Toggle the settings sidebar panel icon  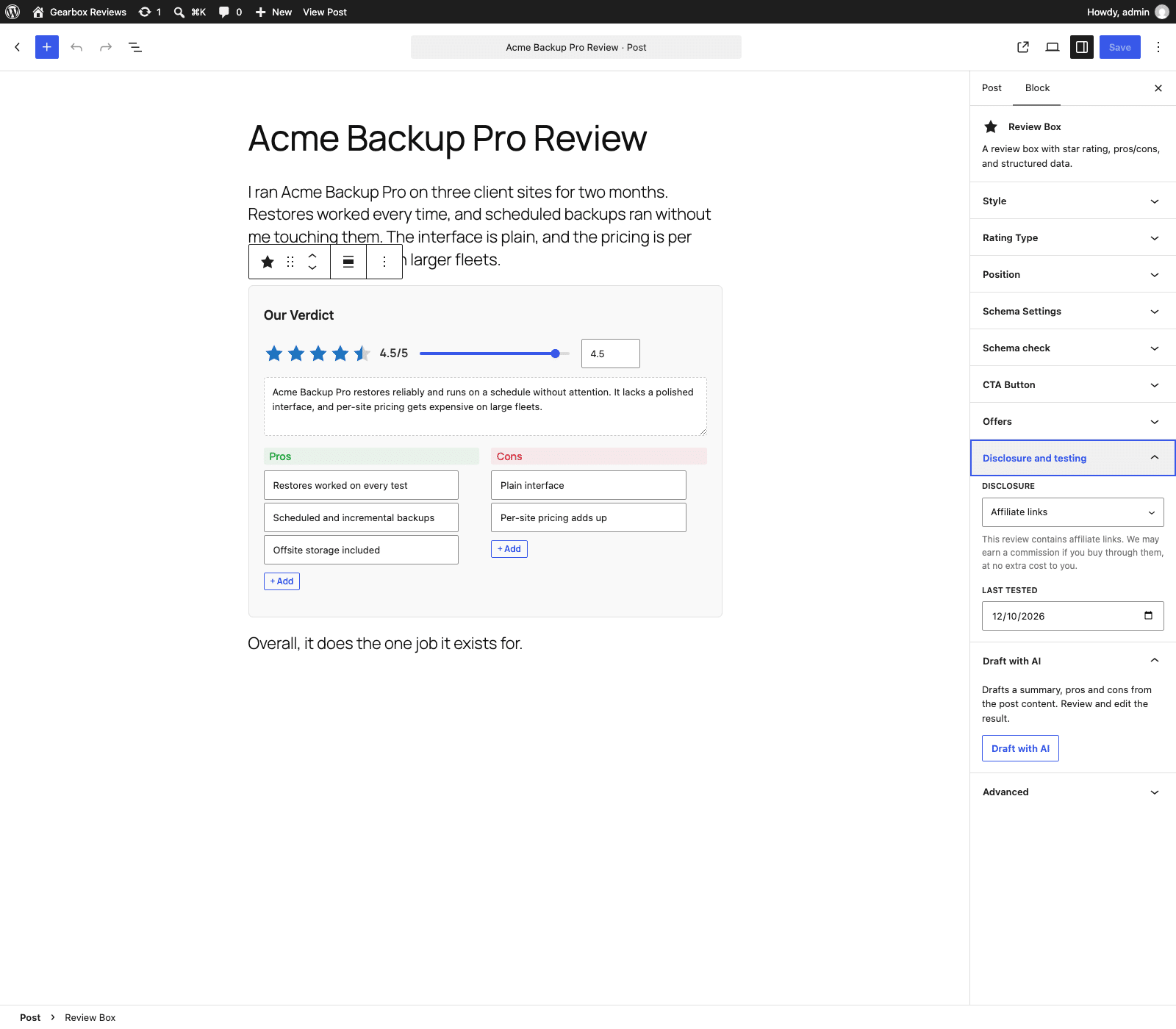[1082, 47]
